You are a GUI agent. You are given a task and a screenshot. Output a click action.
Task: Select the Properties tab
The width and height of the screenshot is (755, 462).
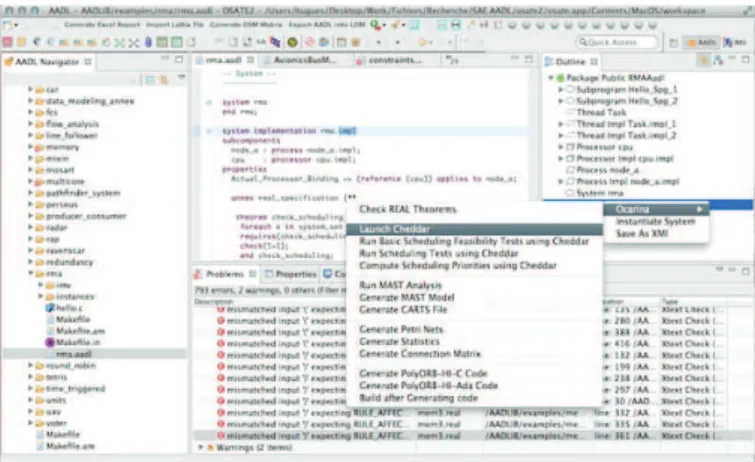(290, 274)
